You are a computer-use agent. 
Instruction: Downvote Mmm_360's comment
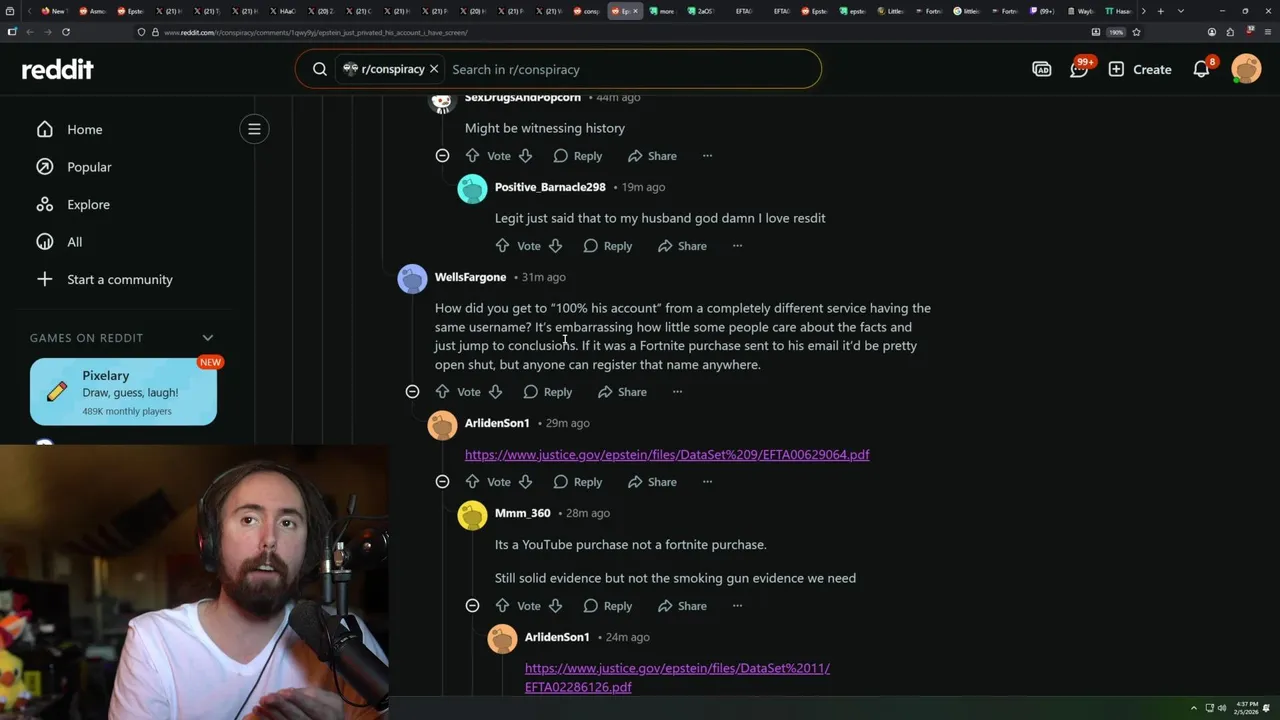pos(555,606)
